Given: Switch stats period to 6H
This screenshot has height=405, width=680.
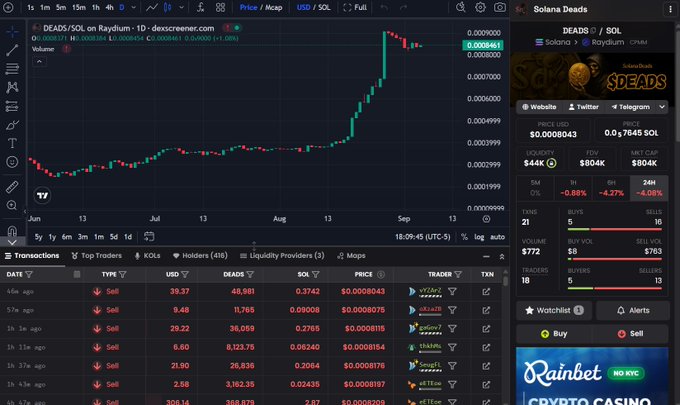Looking at the screenshot, I should [x=611, y=188].
